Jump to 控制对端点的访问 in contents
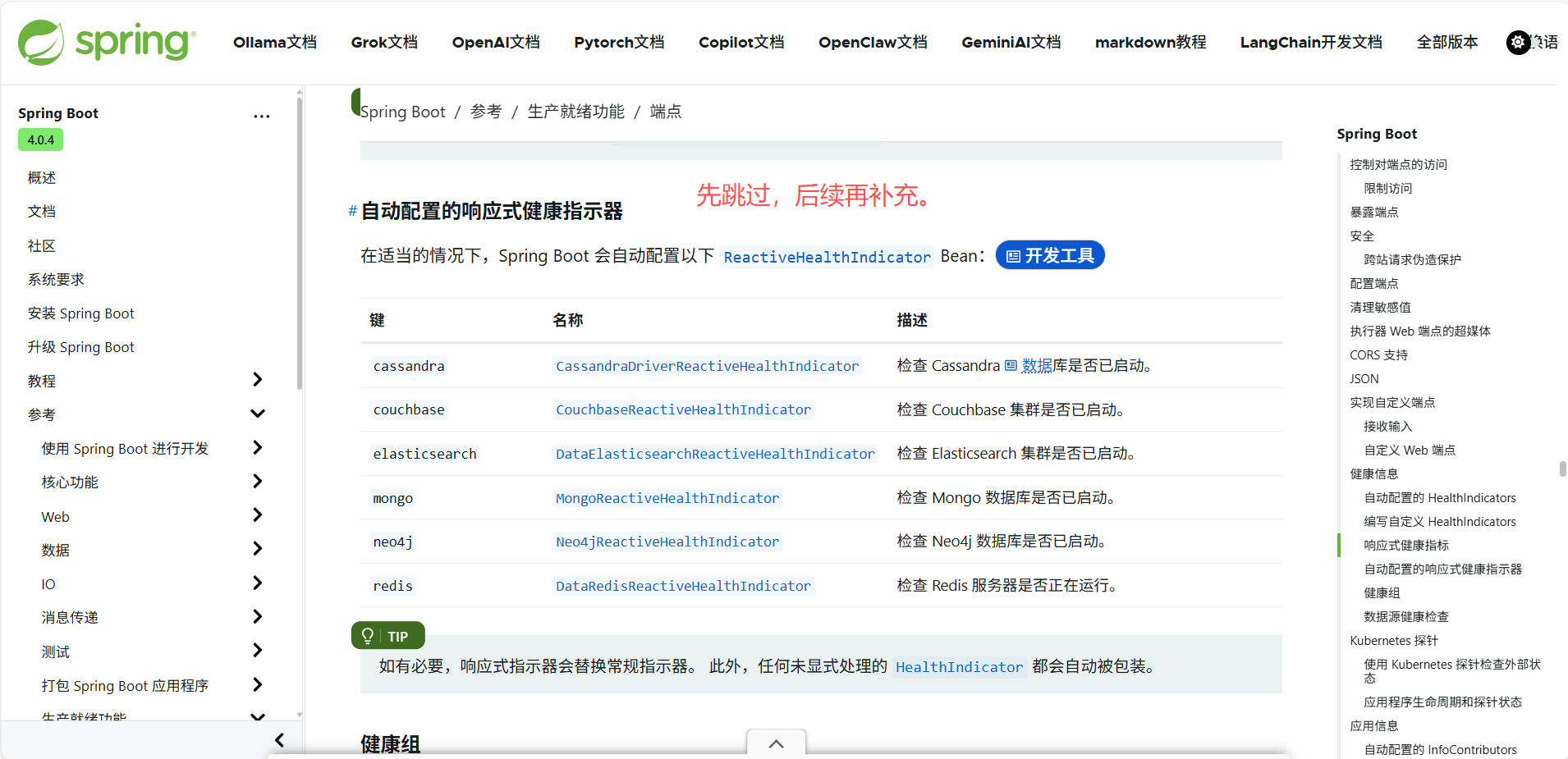 pos(1399,164)
